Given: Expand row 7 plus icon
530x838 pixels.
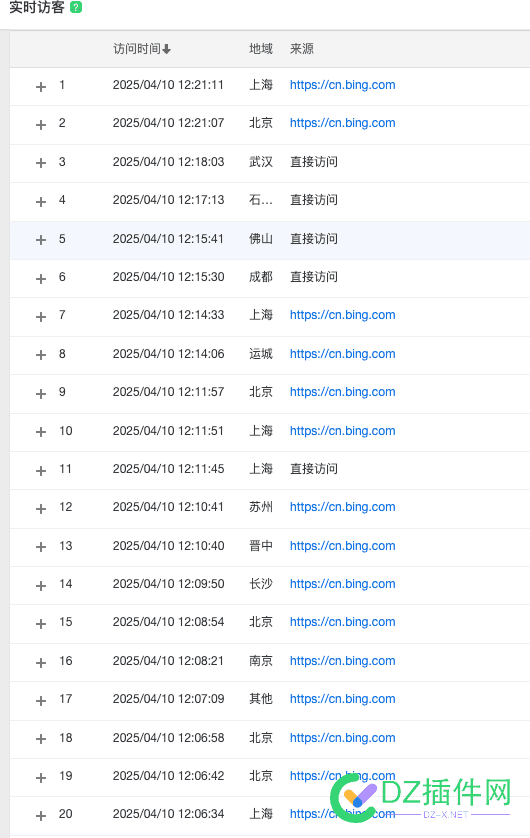Looking at the screenshot, I should pos(41,317).
